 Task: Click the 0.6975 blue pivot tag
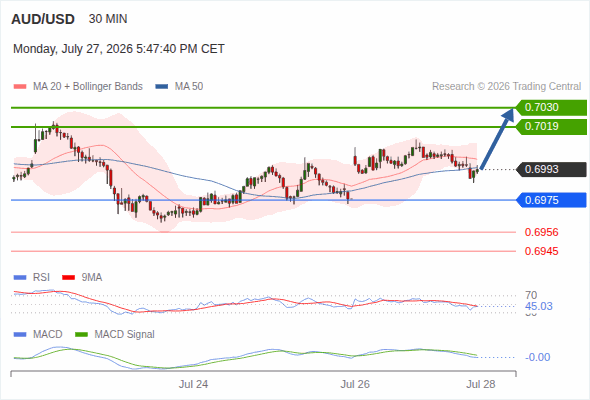coord(551,200)
